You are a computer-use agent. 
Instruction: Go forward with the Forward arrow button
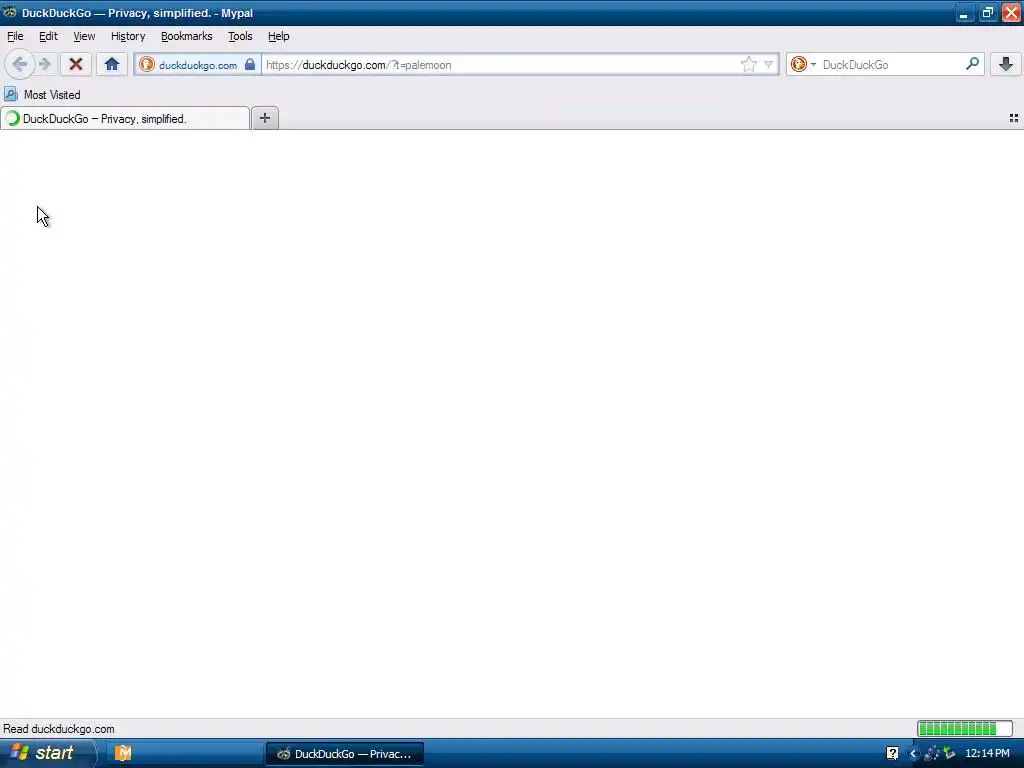pyautogui.click(x=45, y=64)
